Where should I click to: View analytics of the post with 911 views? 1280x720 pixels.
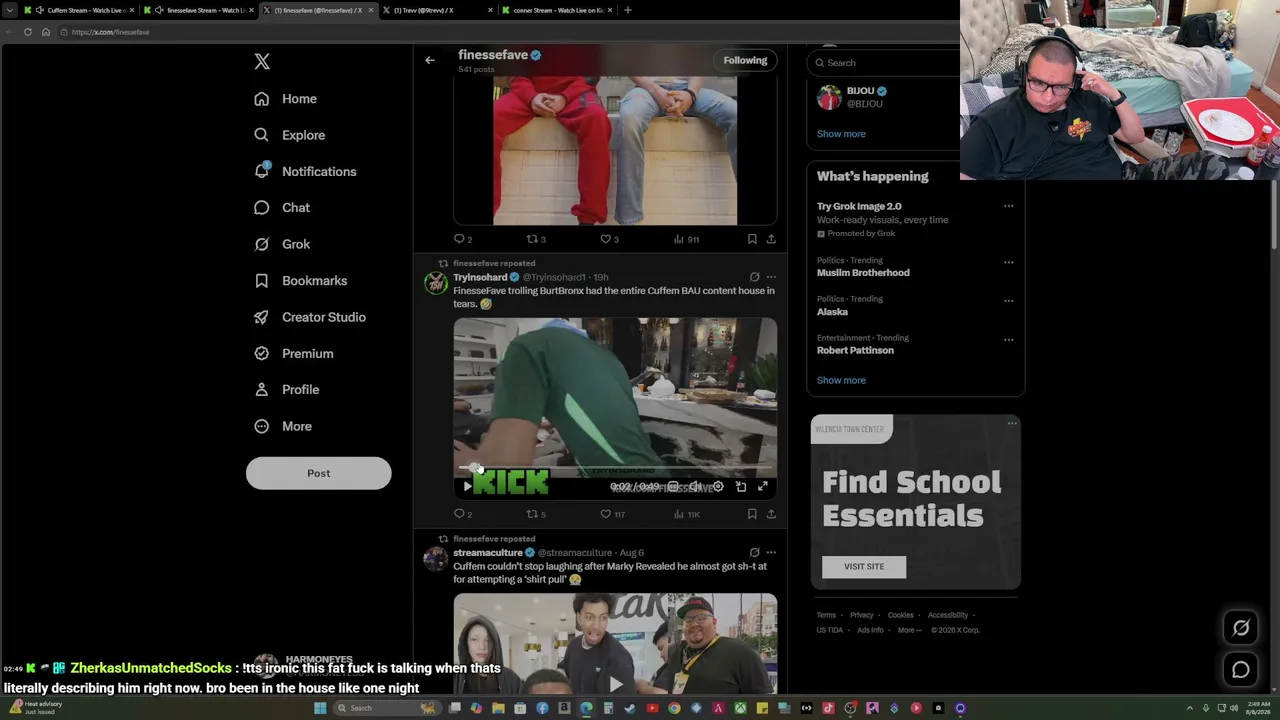click(x=687, y=239)
